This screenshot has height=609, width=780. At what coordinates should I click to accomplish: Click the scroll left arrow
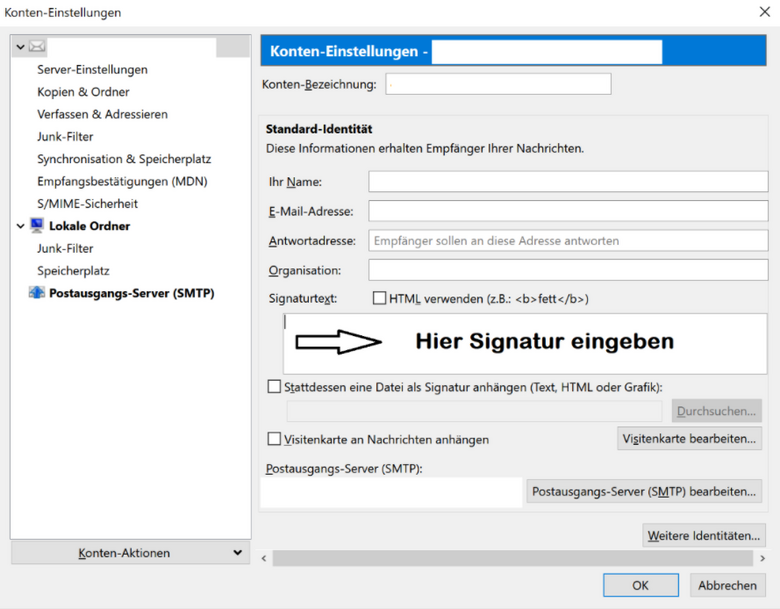264,558
